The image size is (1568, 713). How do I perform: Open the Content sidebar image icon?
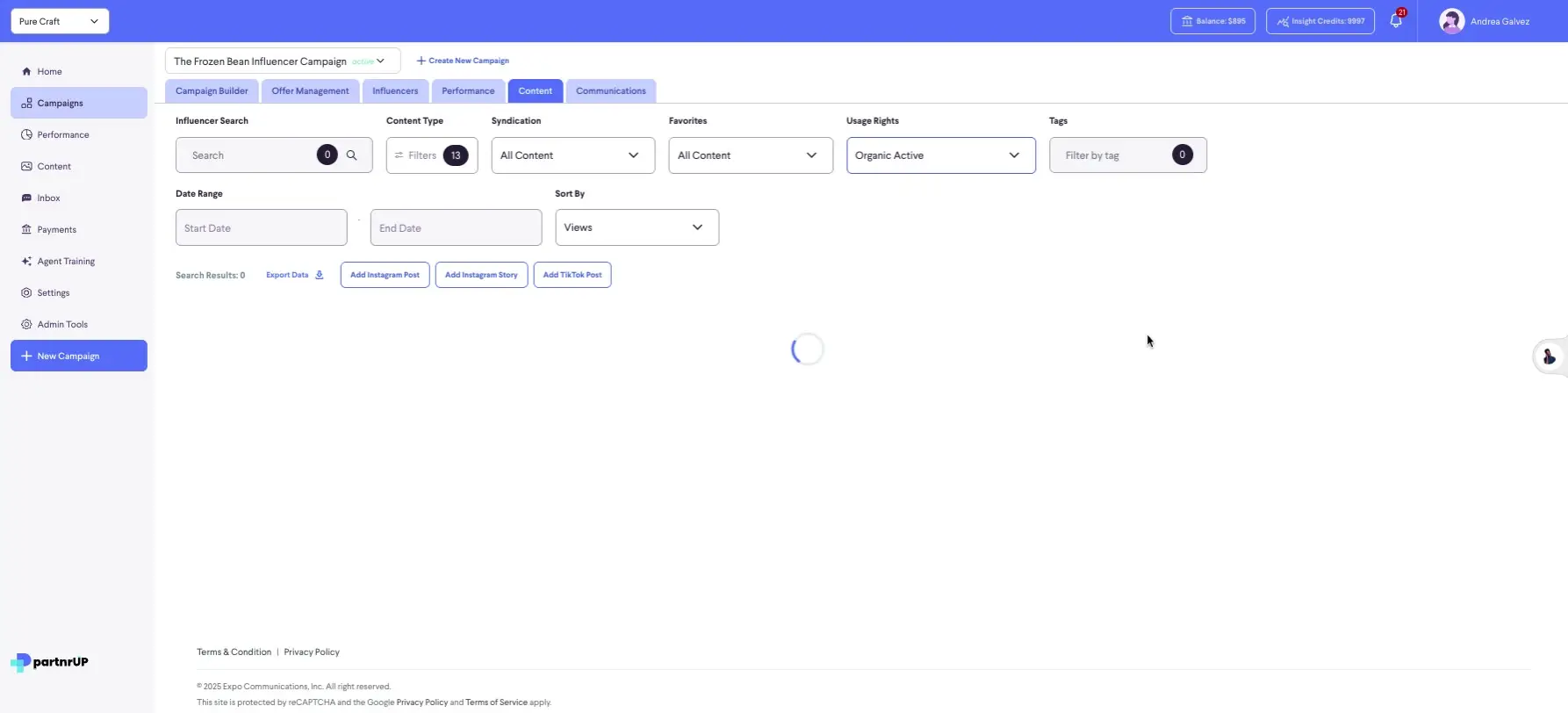[x=26, y=166]
